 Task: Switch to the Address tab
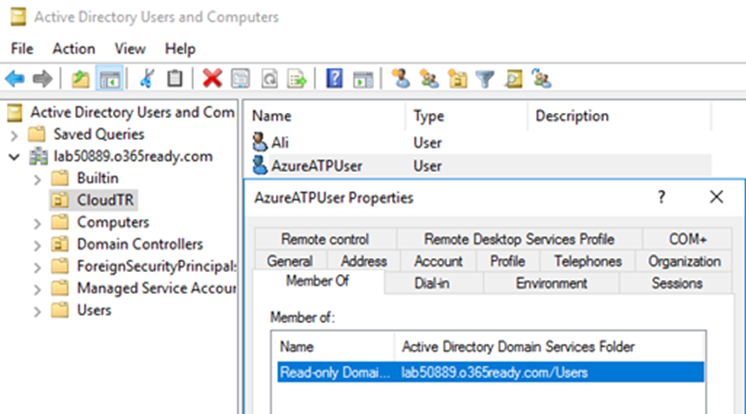[364, 261]
